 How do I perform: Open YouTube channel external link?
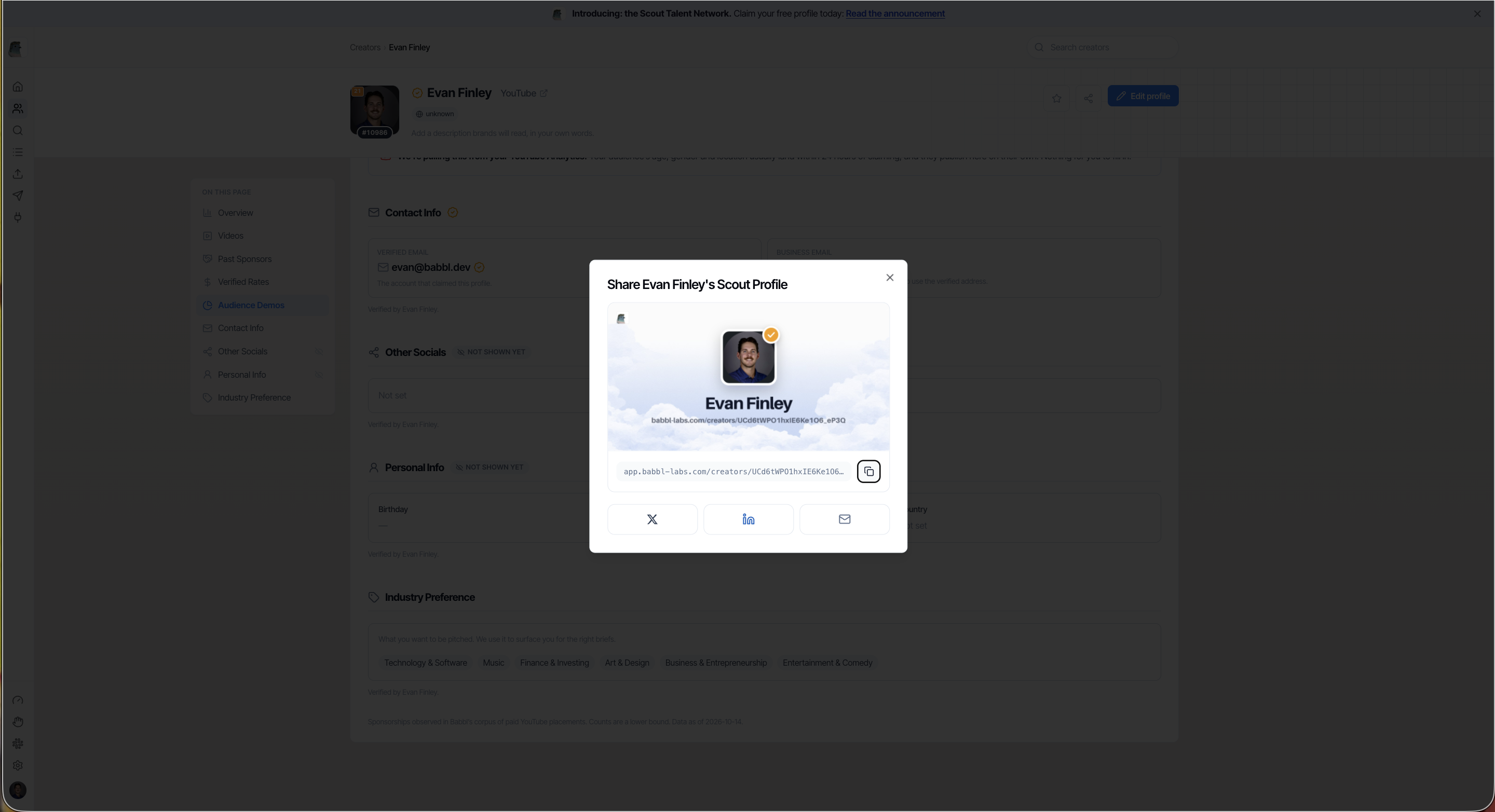point(523,93)
